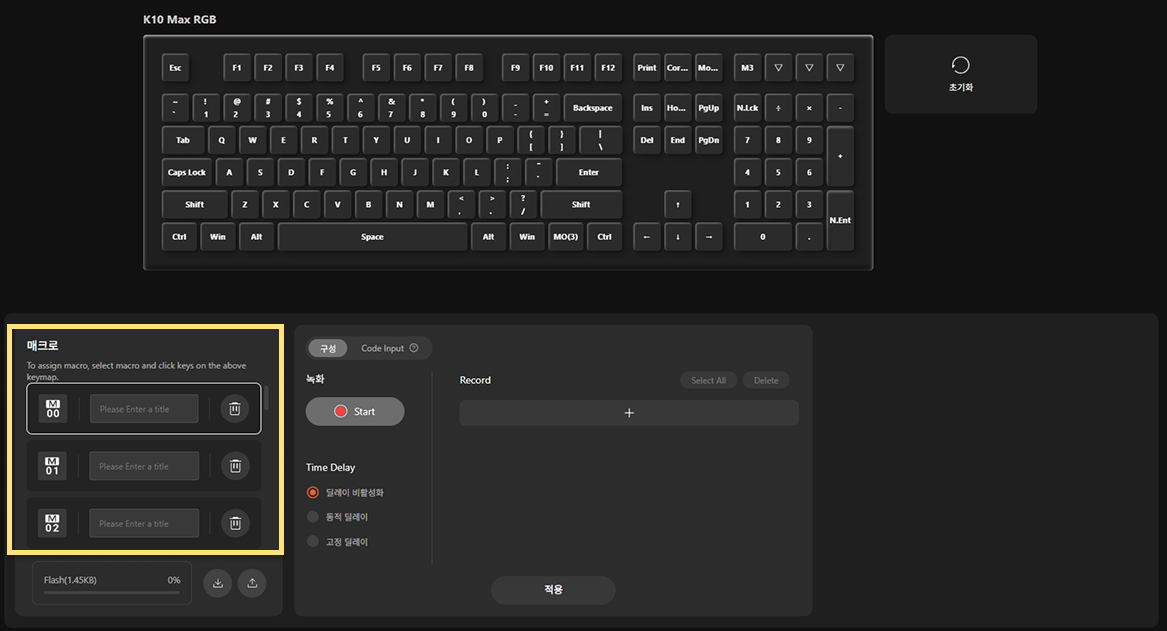Select 딜레이 비활성화 radio option
This screenshot has width=1167, height=631.
pyautogui.click(x=313, y=492)
